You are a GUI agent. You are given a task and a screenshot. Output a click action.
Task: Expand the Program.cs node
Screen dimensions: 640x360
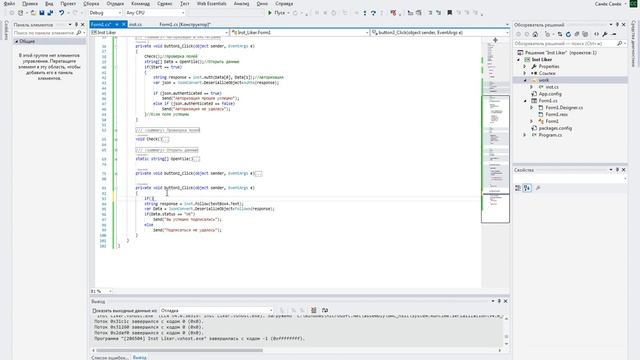(x=525, y=135)
